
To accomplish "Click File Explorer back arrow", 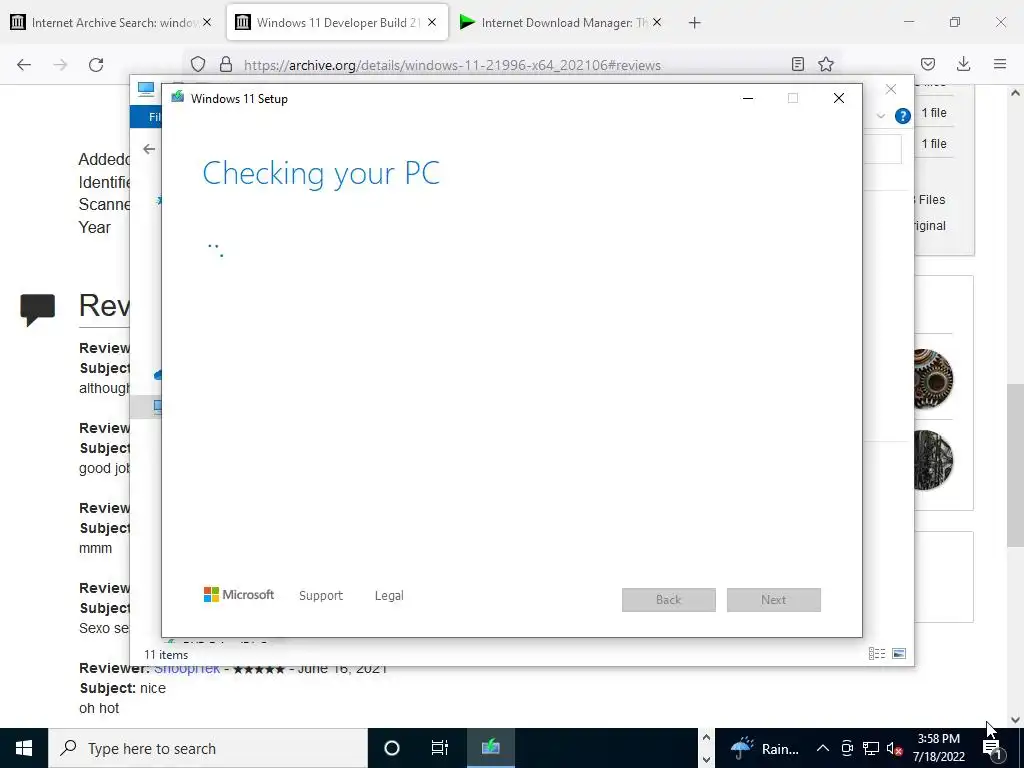I will (x=149, y=150).
